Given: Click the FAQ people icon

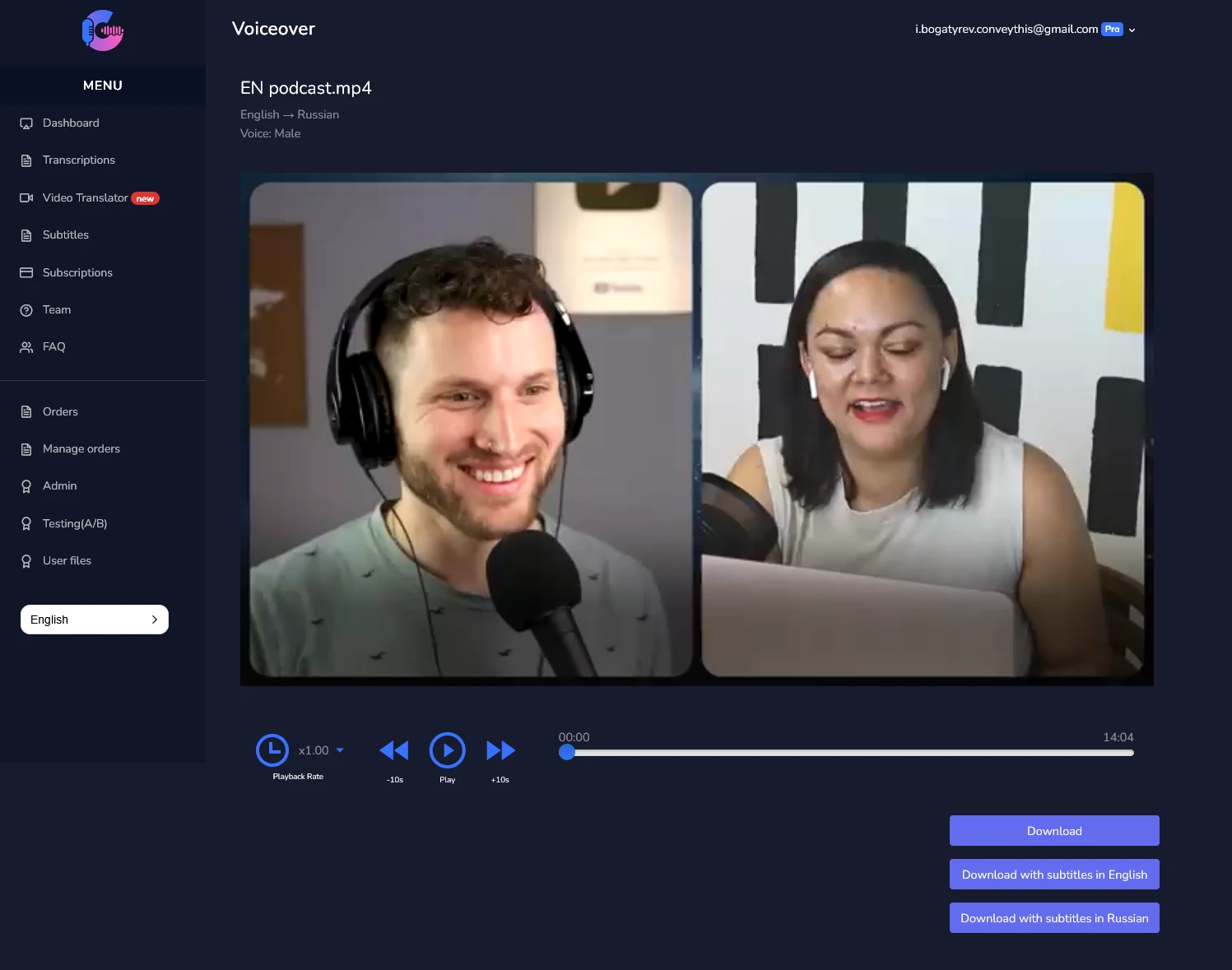Looking at the screenshot, I should [26, 347].
